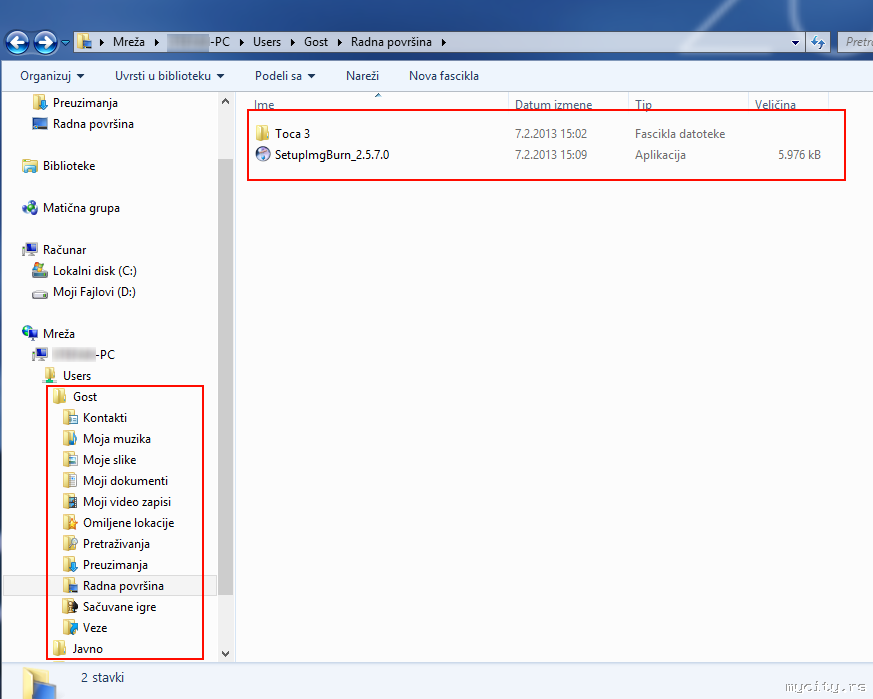Click navigation pane scroll down arrow
The height and width of the screenshot is (699, 873).
point(225,654)
